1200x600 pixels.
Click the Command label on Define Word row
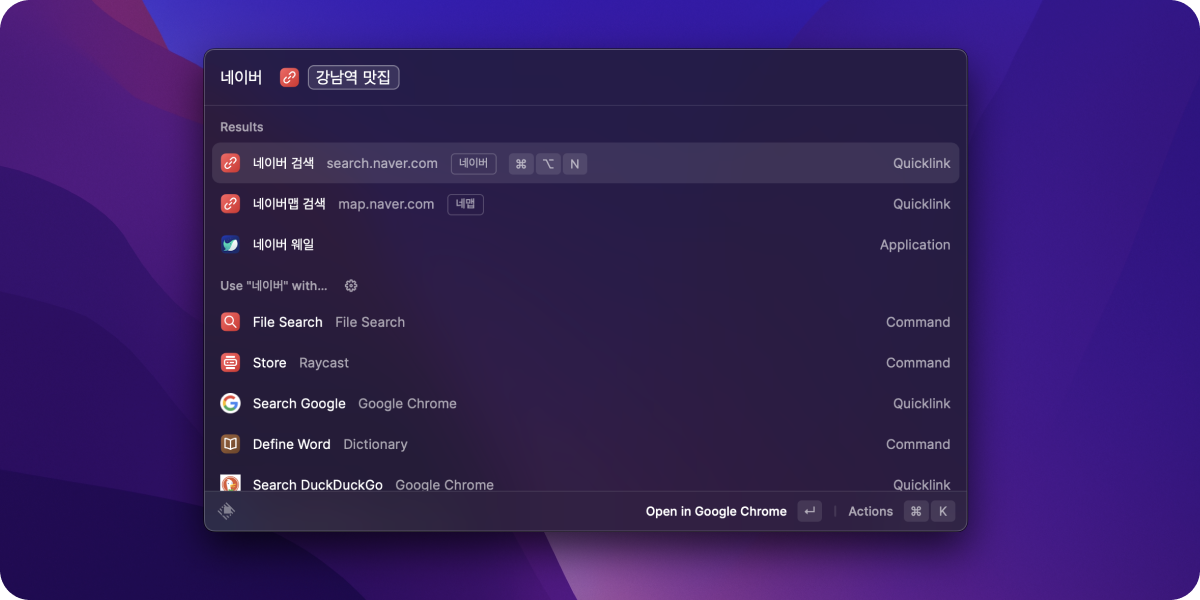pos(918,444)
